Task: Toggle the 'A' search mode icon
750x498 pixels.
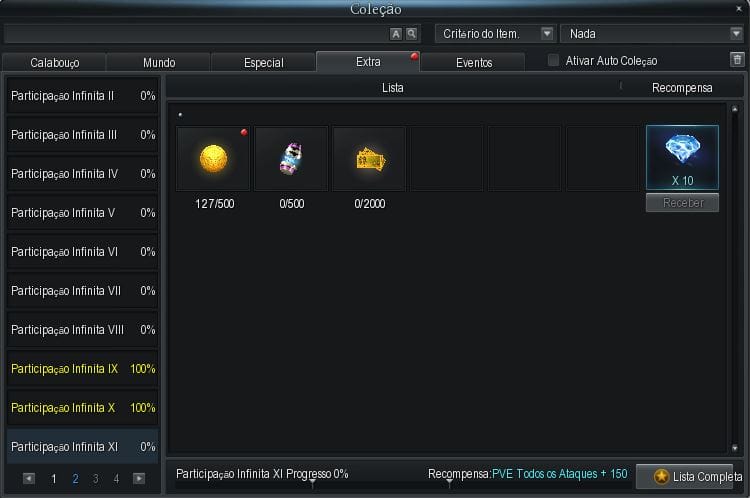Action: (x=396, y=34)
